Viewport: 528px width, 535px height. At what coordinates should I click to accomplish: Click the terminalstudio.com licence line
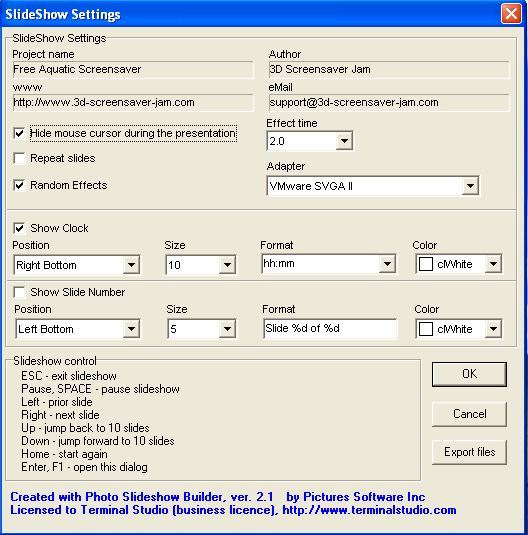tap(233, 510)
